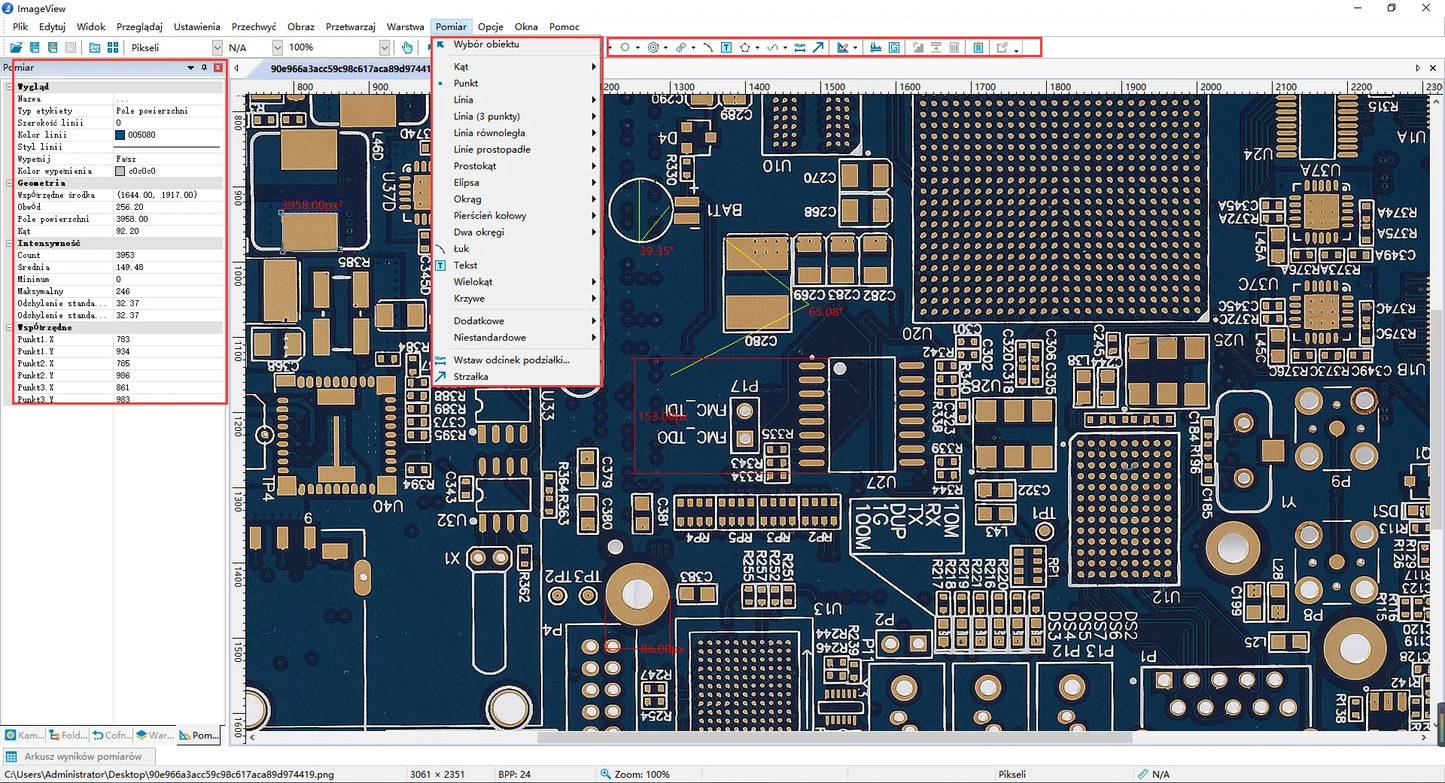The width and height of the screenshot is (1445, 783).
Task: Open the 100% zoom level dropdown
Action: click(386, 47)
